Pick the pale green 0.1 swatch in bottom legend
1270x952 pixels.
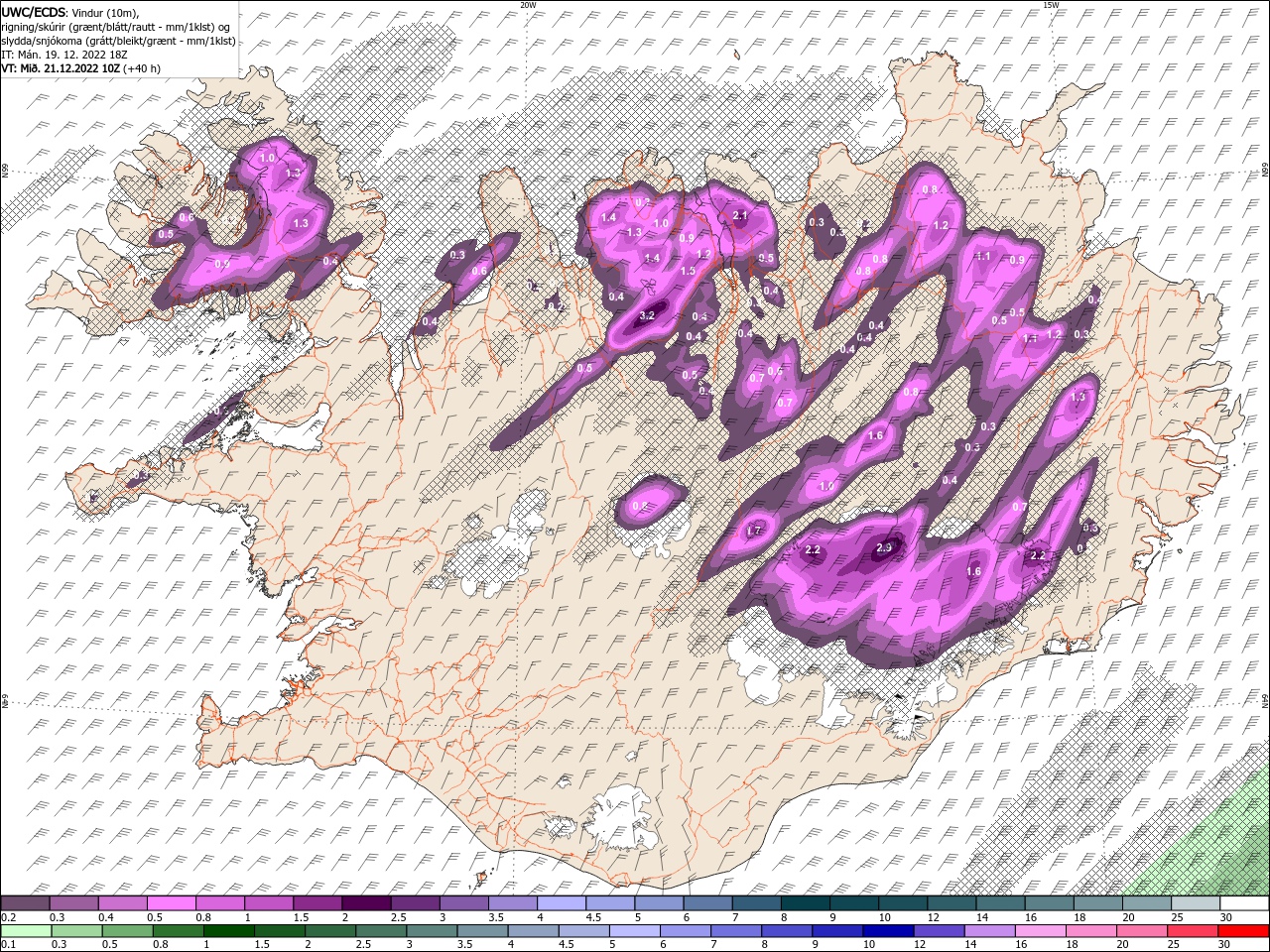(25, 931)
